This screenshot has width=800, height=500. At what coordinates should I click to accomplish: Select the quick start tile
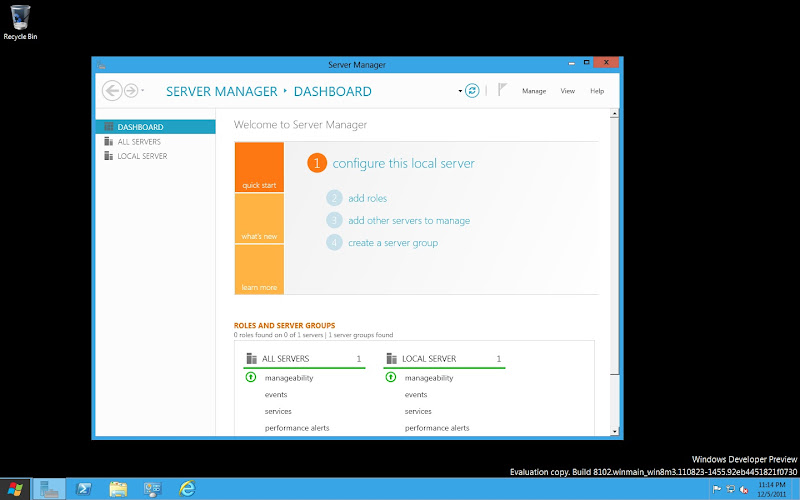pyautogui.click(x=259, y=167)
